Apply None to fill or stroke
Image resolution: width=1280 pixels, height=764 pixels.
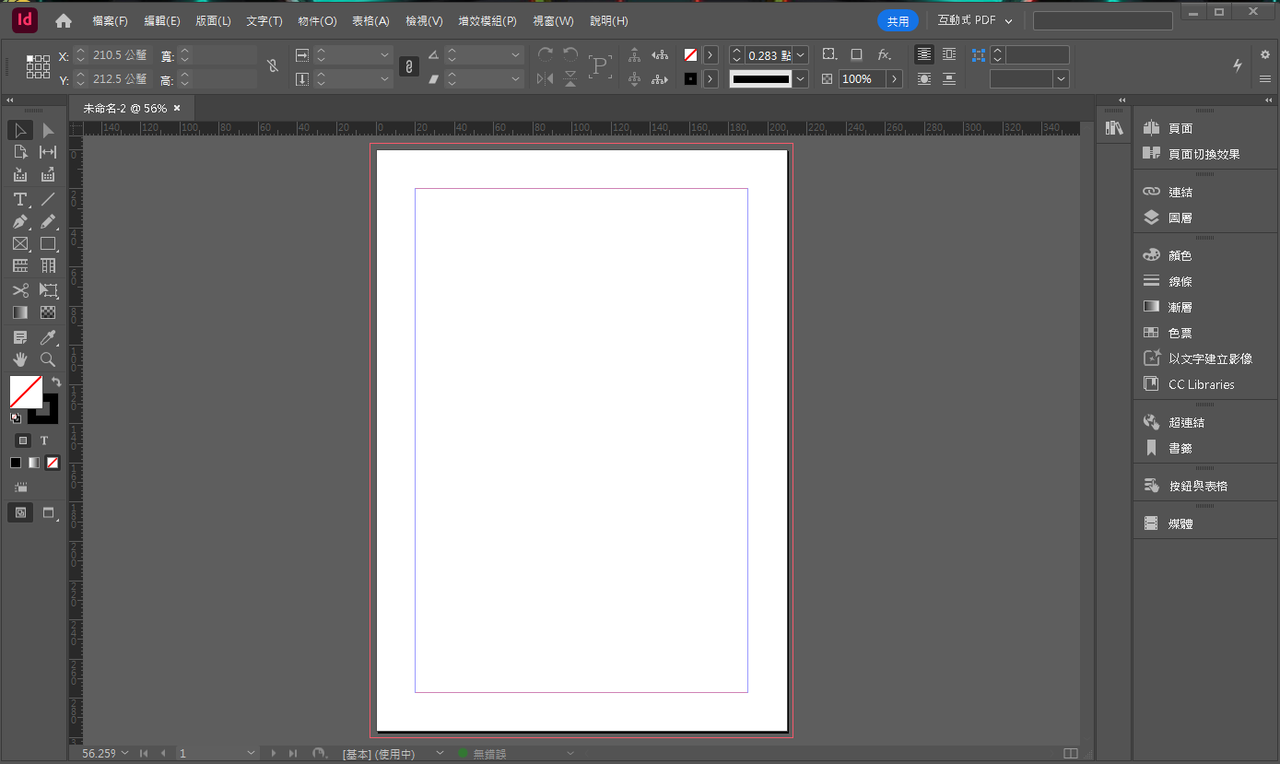[x=52, y=463]
